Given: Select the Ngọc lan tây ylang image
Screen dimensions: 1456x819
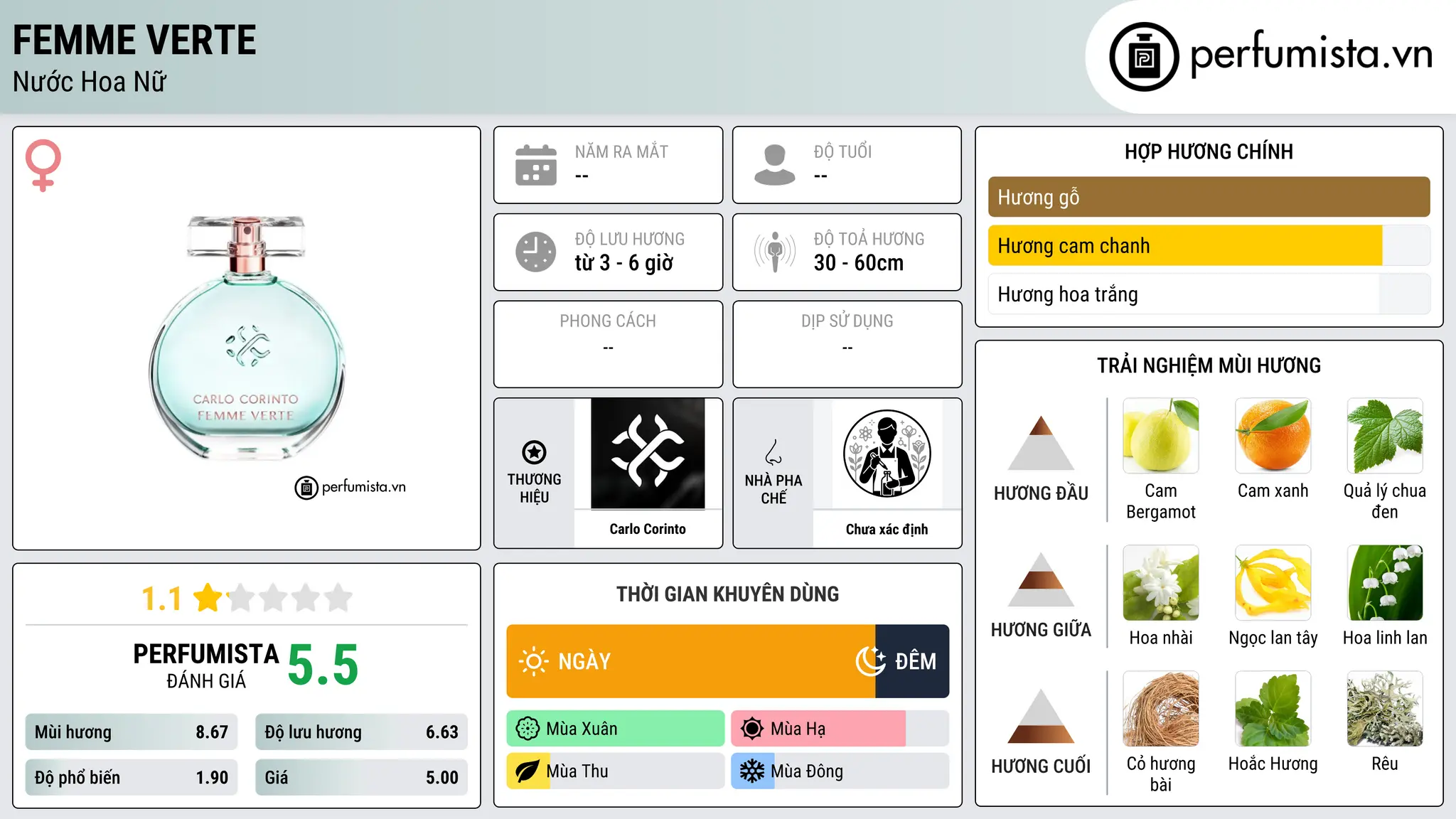Looking at the screenshot, I should (x=1273, y=583).
